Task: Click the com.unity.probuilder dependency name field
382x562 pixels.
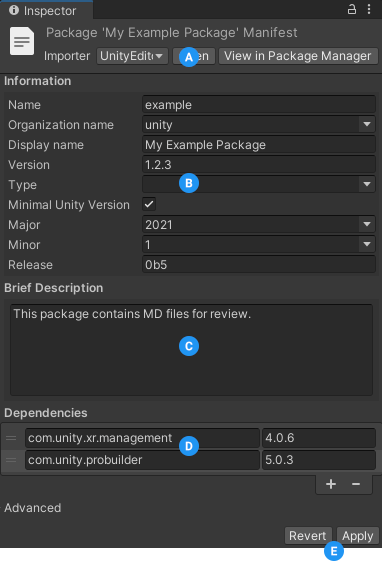Action: tap(142, 460)
